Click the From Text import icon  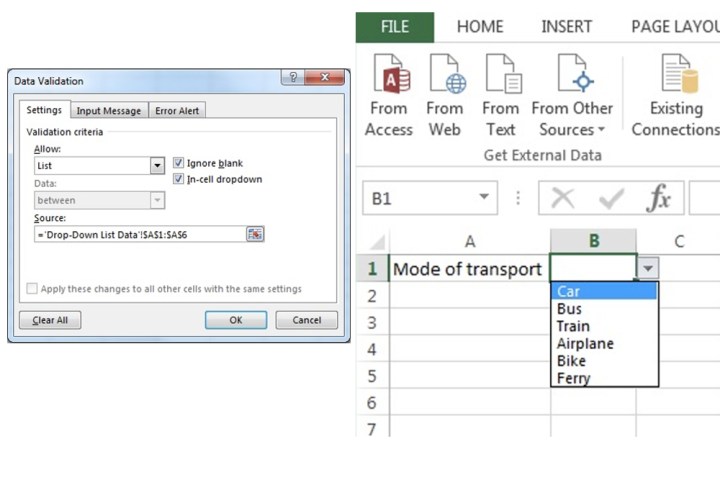click(x=500, y=76)
